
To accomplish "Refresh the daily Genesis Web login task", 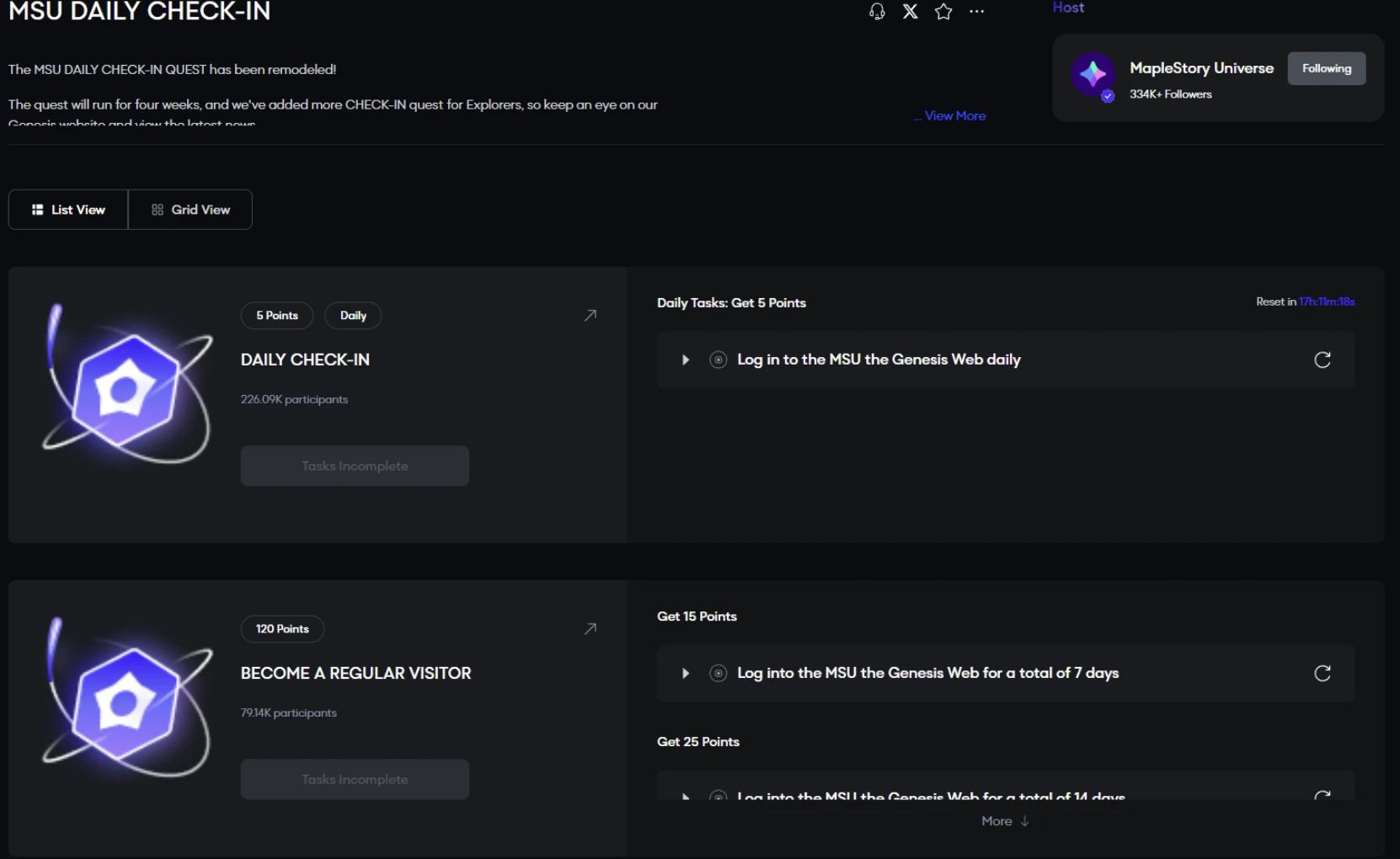I will tap(1323, 360).
